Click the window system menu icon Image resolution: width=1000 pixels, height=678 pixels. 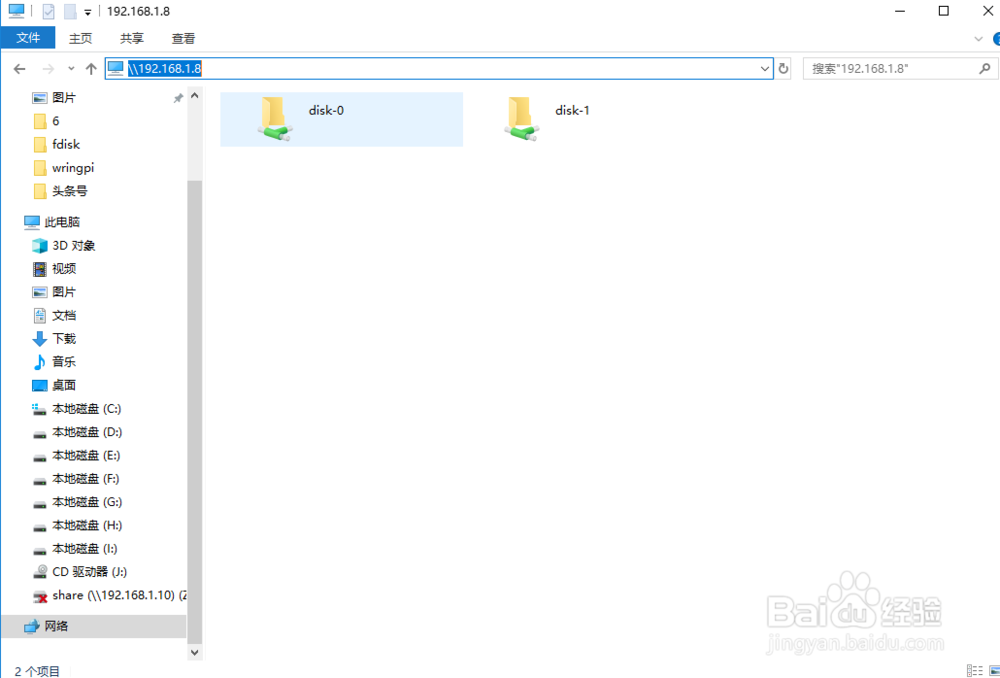(16, 11)
